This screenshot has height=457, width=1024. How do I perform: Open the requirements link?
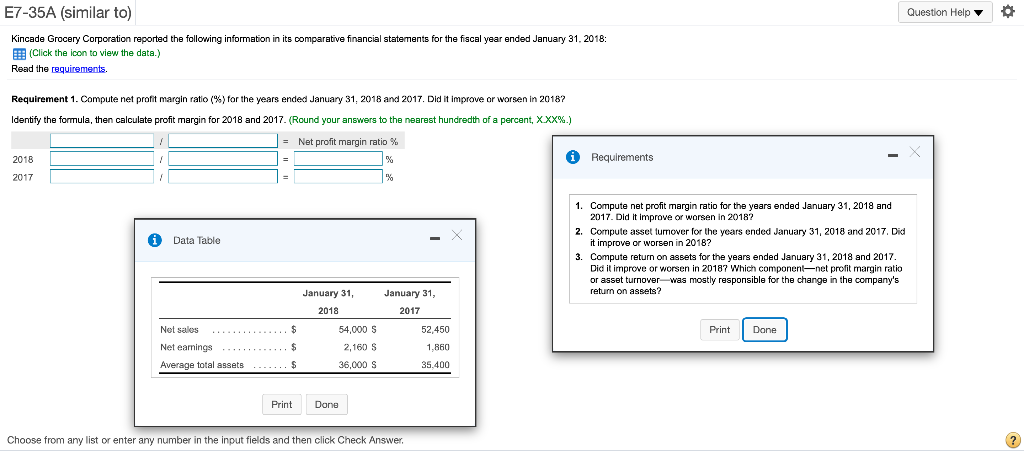78,69
